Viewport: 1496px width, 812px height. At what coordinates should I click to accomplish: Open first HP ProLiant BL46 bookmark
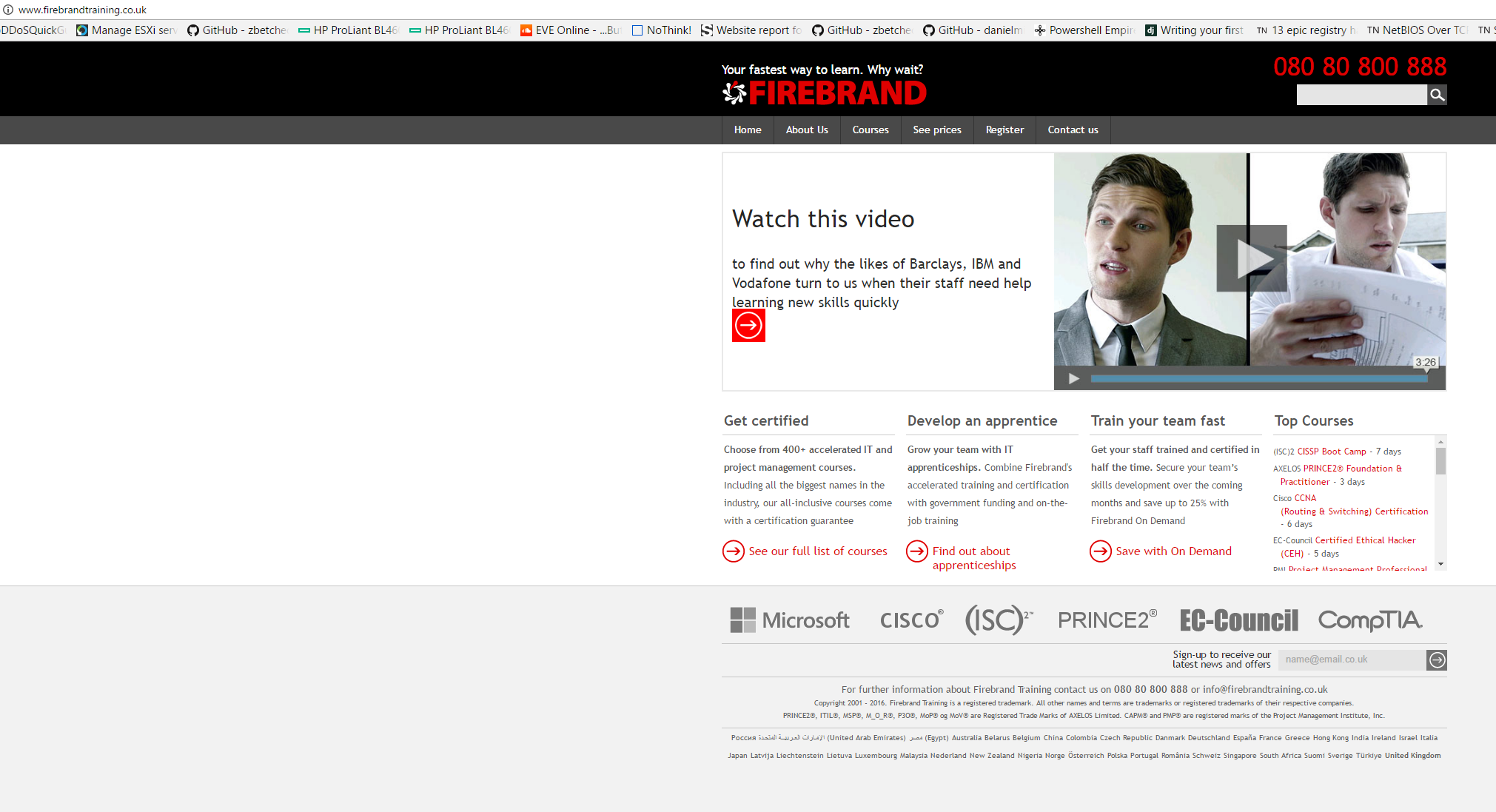(348, 30)
